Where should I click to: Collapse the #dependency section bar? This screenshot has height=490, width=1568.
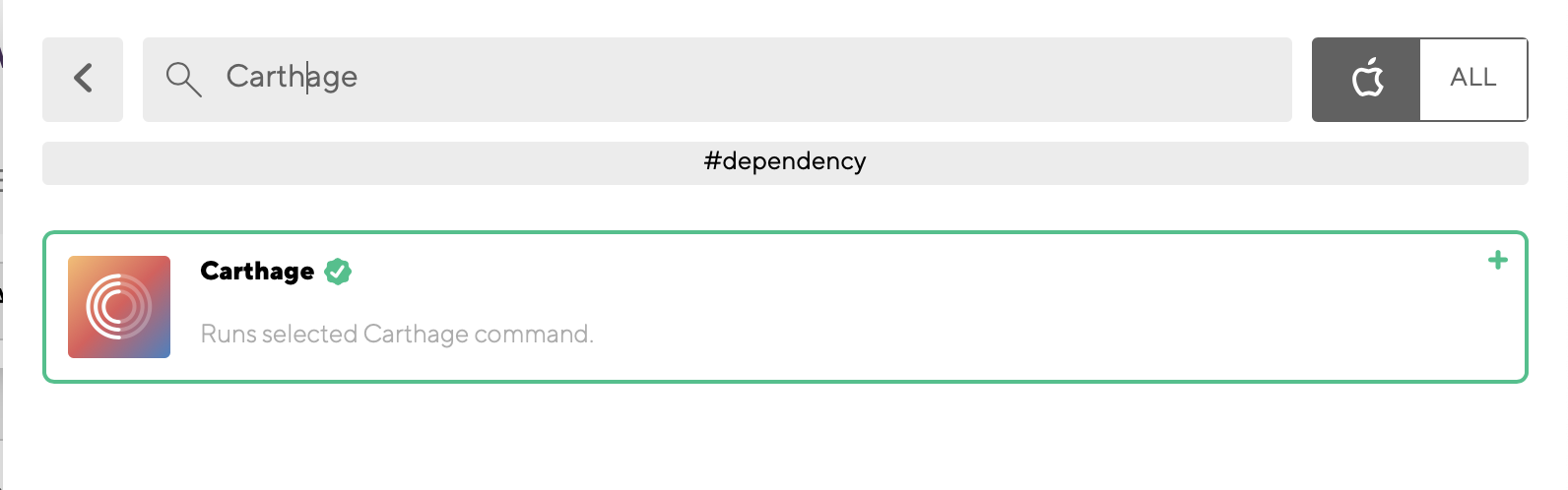(x=784, y=162)
